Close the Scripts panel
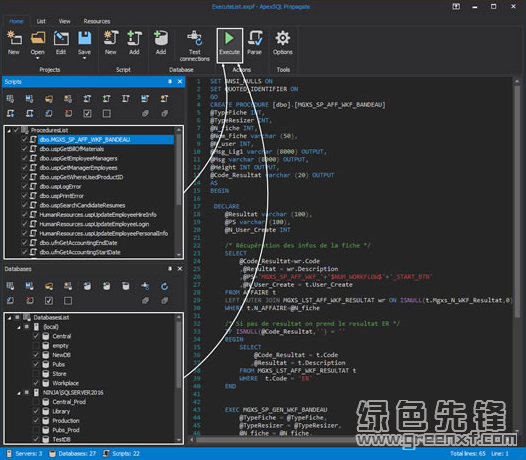This screenshot has width=526, height=460. 180,82
